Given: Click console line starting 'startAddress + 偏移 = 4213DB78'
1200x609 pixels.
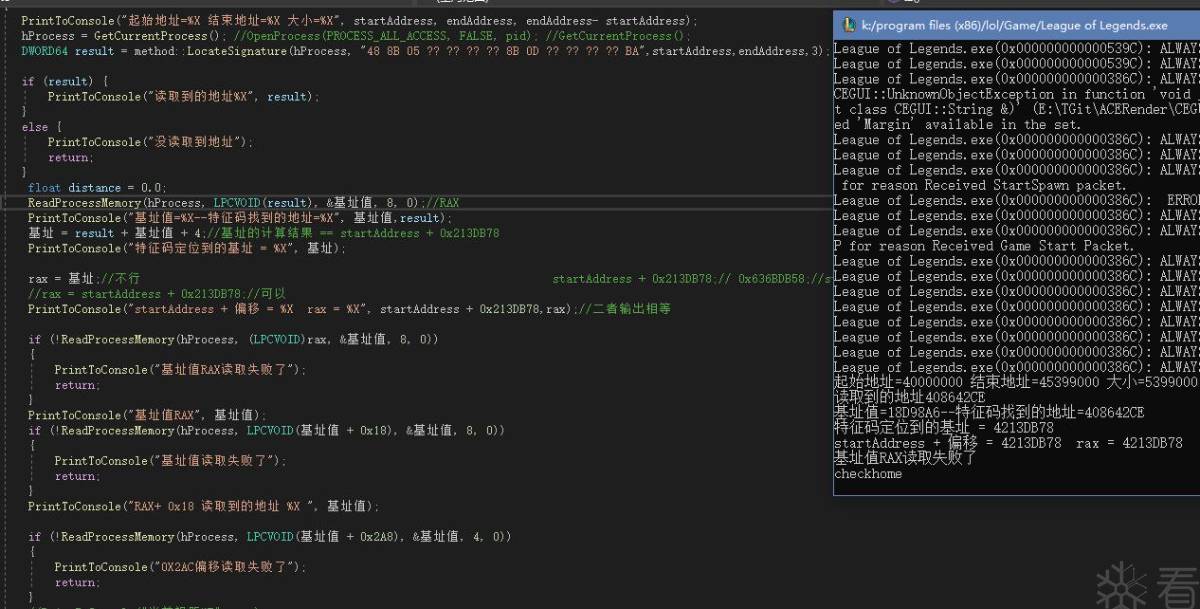Looking at the screenshot, I should click(1008, 443).
